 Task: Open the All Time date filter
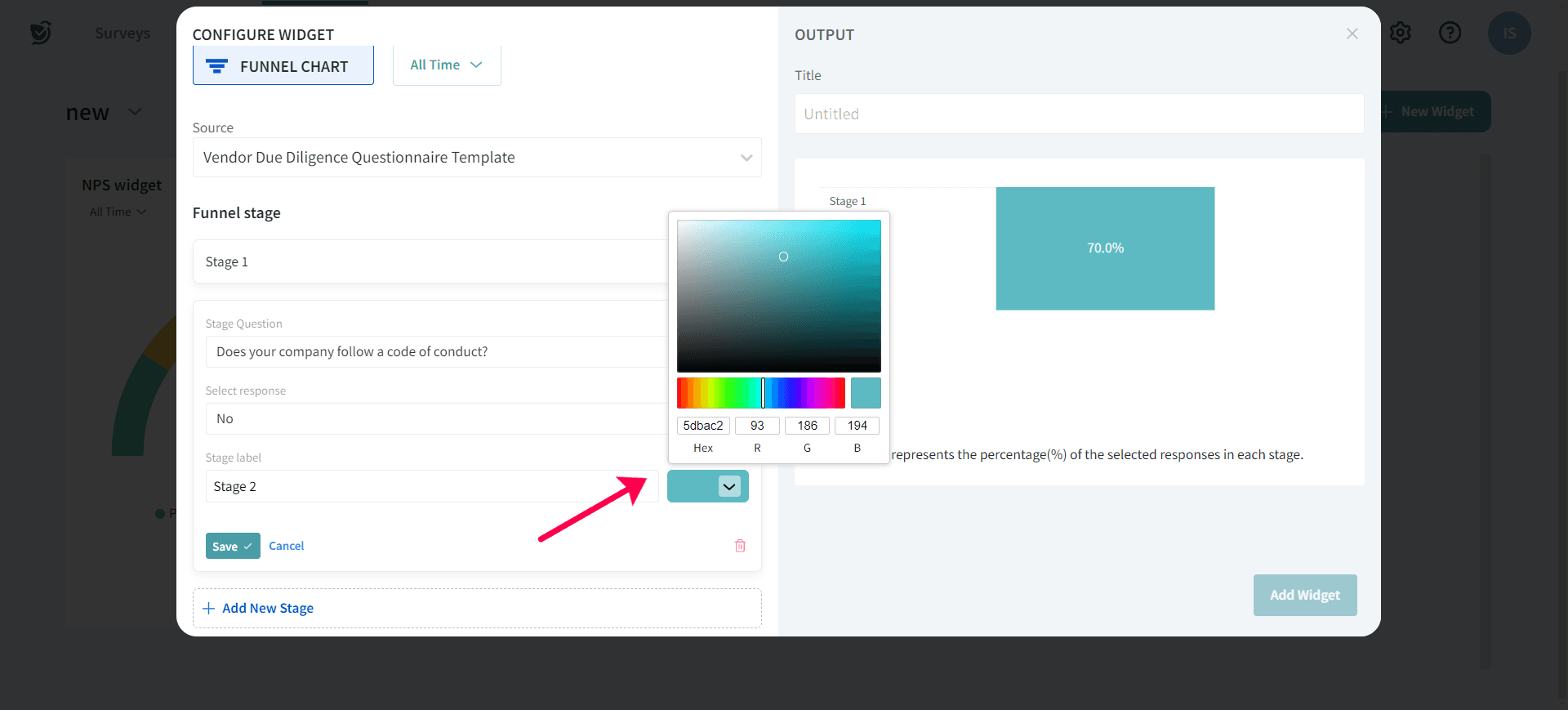446,65
